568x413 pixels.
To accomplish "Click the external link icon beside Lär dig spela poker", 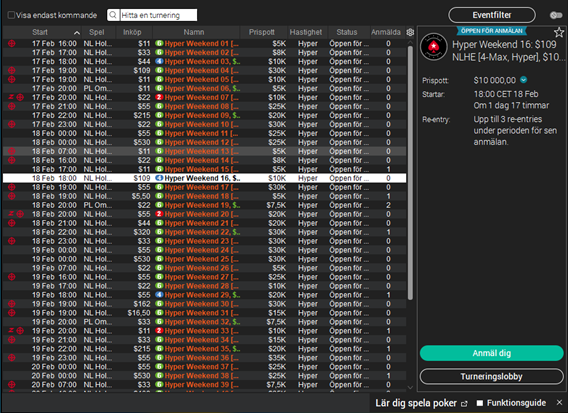I will pyautogui.click(x=464, y=404).
